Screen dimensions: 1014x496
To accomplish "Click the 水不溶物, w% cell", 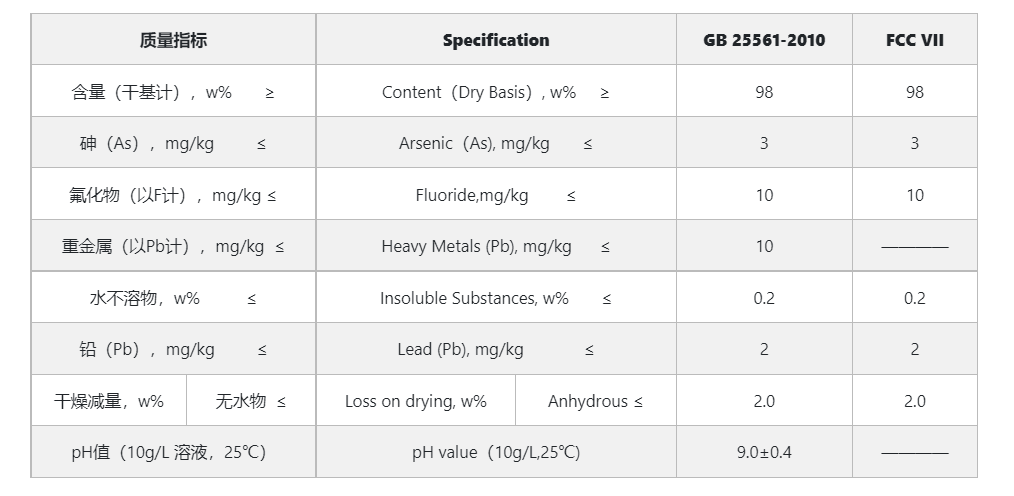I will (173, 298).
